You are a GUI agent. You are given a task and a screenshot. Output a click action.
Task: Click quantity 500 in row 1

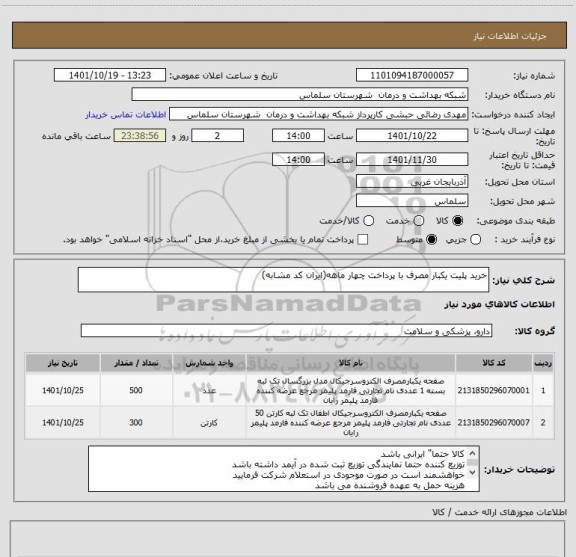[136, 390]
